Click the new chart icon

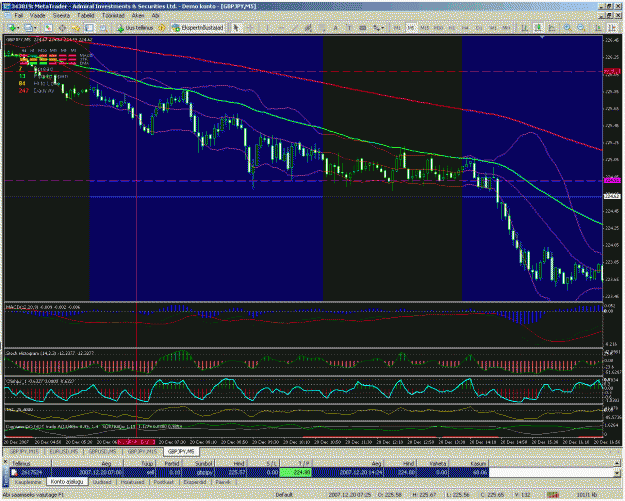tap(11, 28)
